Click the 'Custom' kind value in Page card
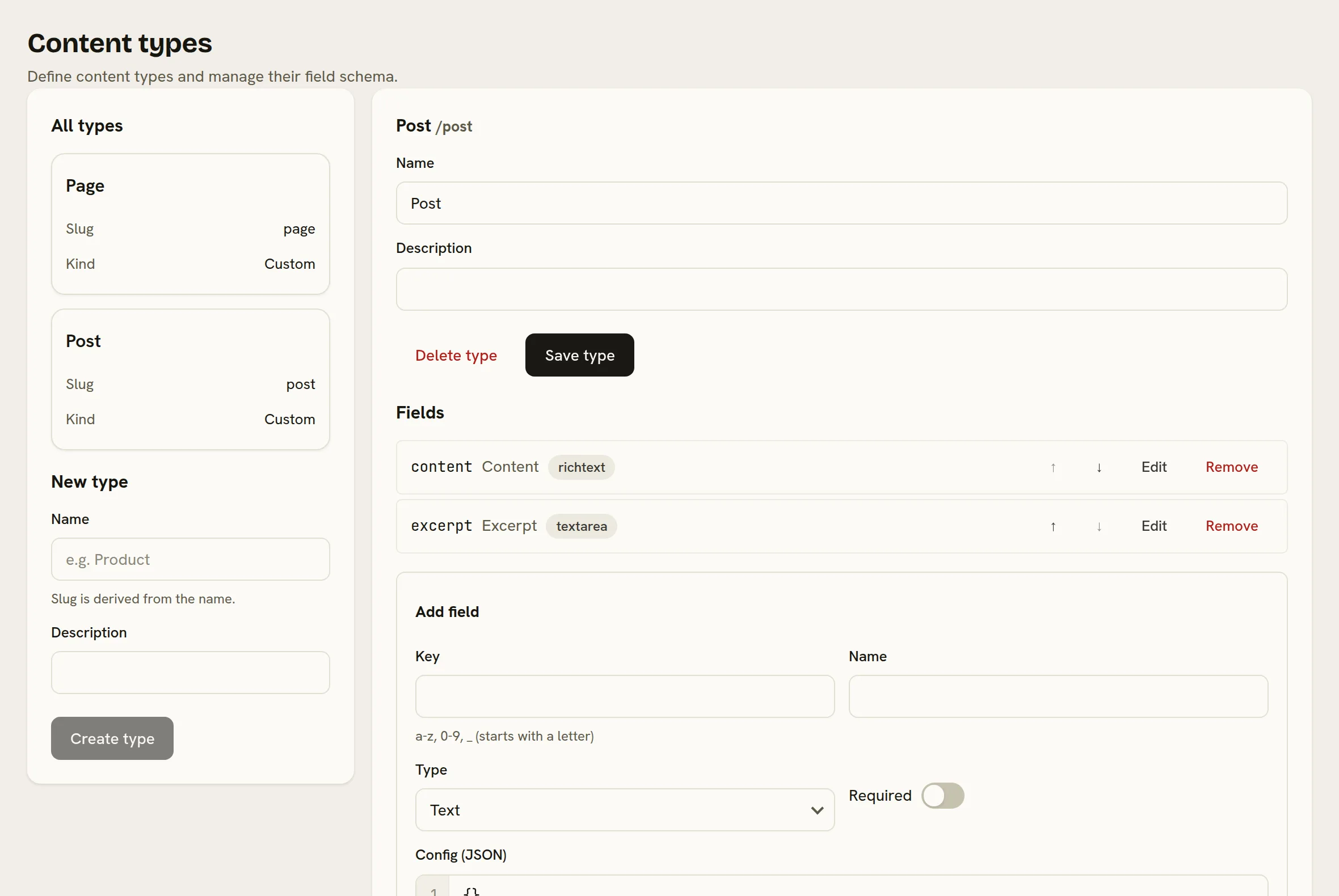The image size is (1339, 896). (289, 264)
